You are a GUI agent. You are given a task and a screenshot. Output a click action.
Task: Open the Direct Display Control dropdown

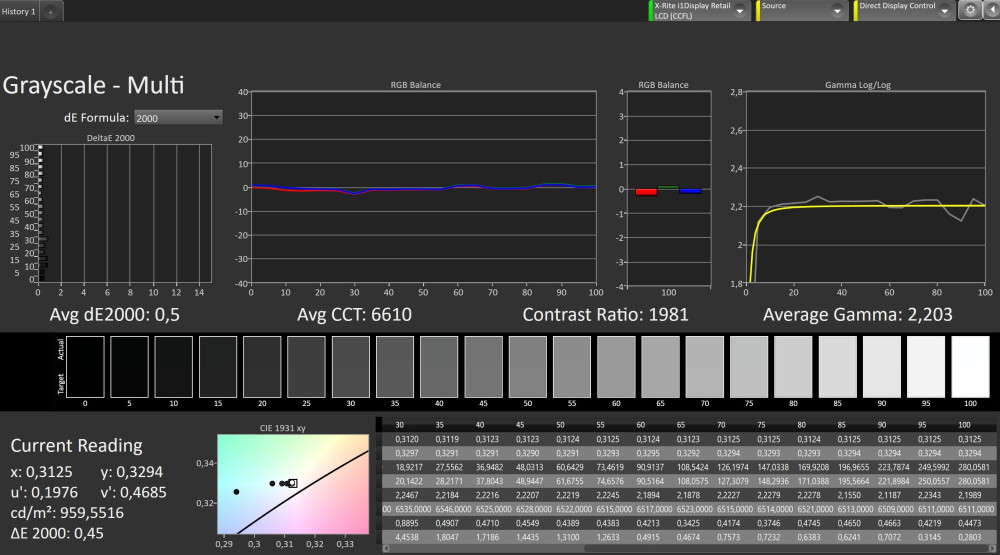point(904,10)
